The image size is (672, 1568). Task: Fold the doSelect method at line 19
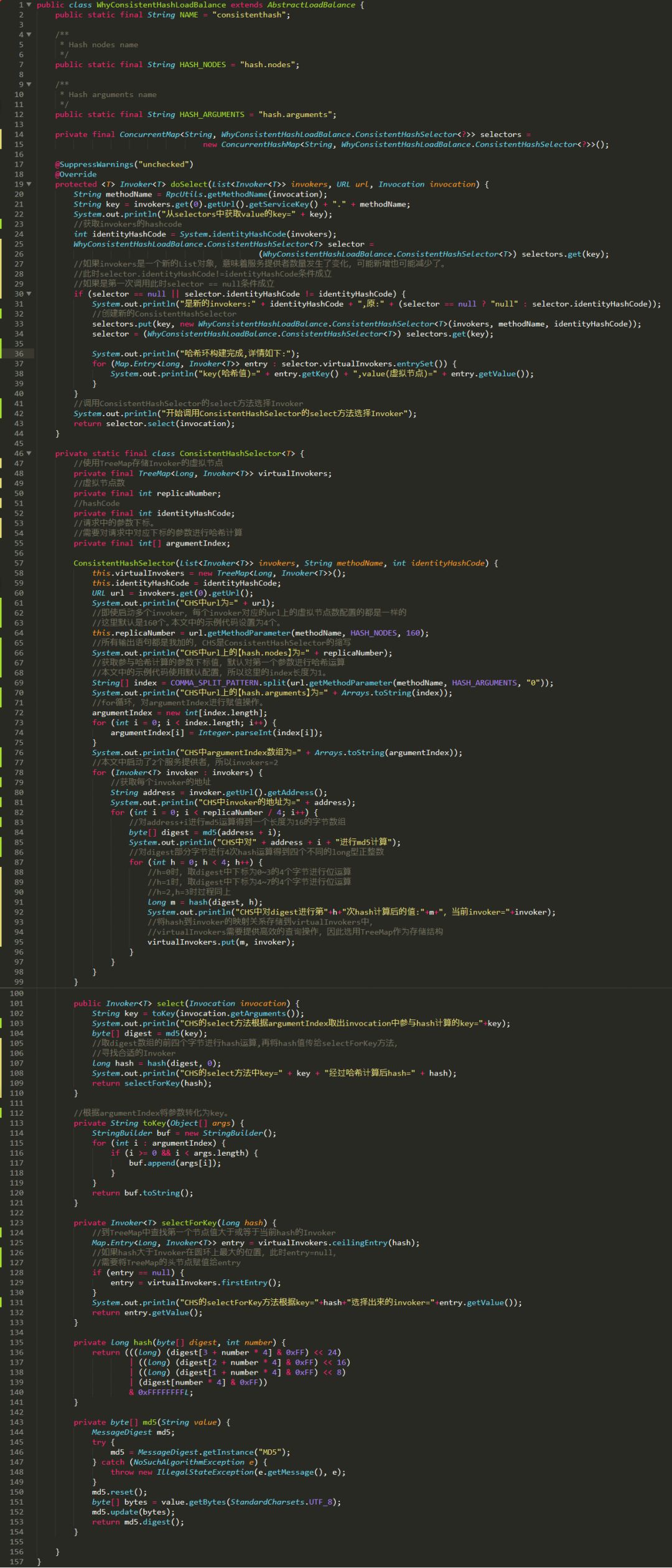[x=29, y=184]
